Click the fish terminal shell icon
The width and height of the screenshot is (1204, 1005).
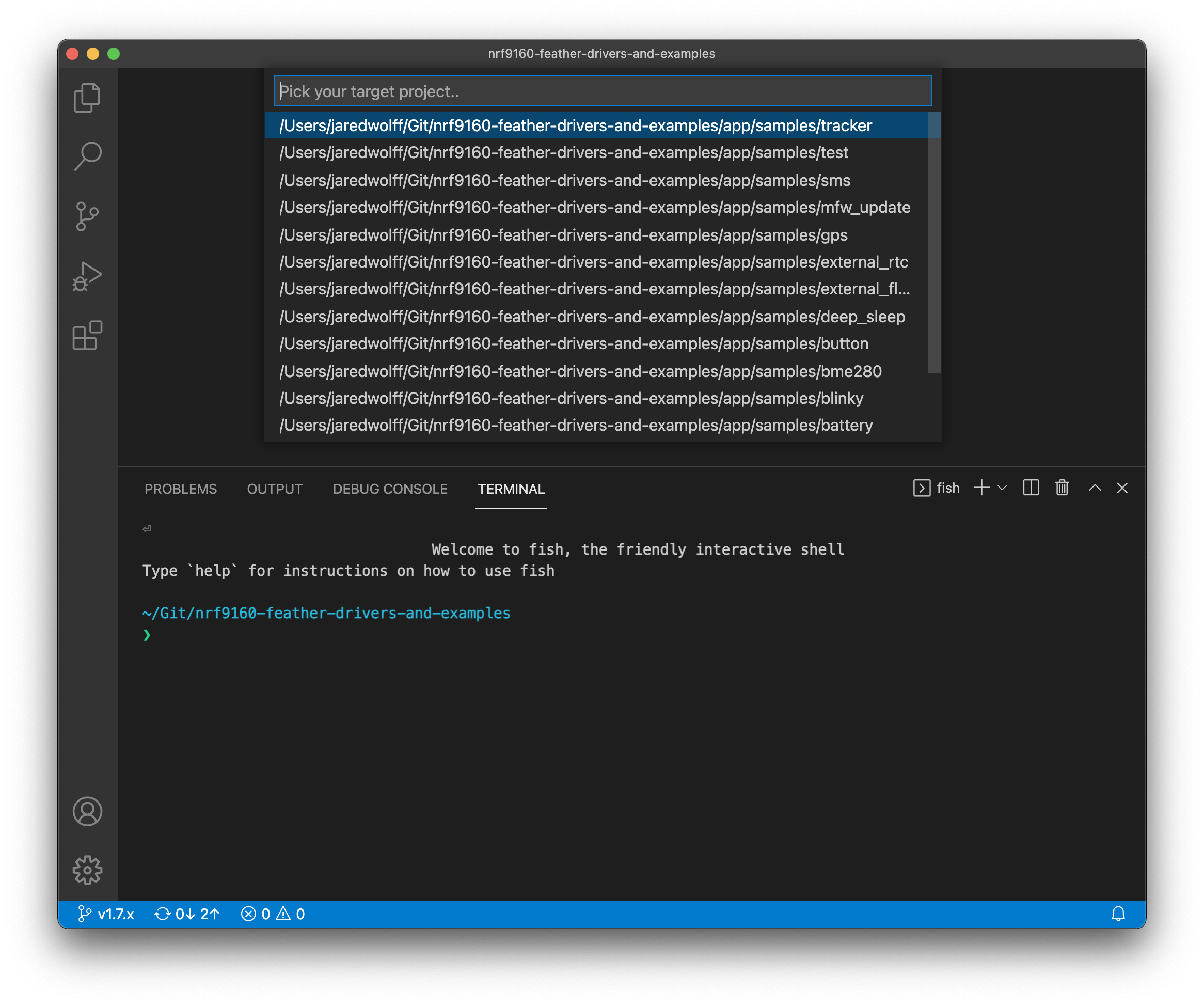(x=922, y=488)
